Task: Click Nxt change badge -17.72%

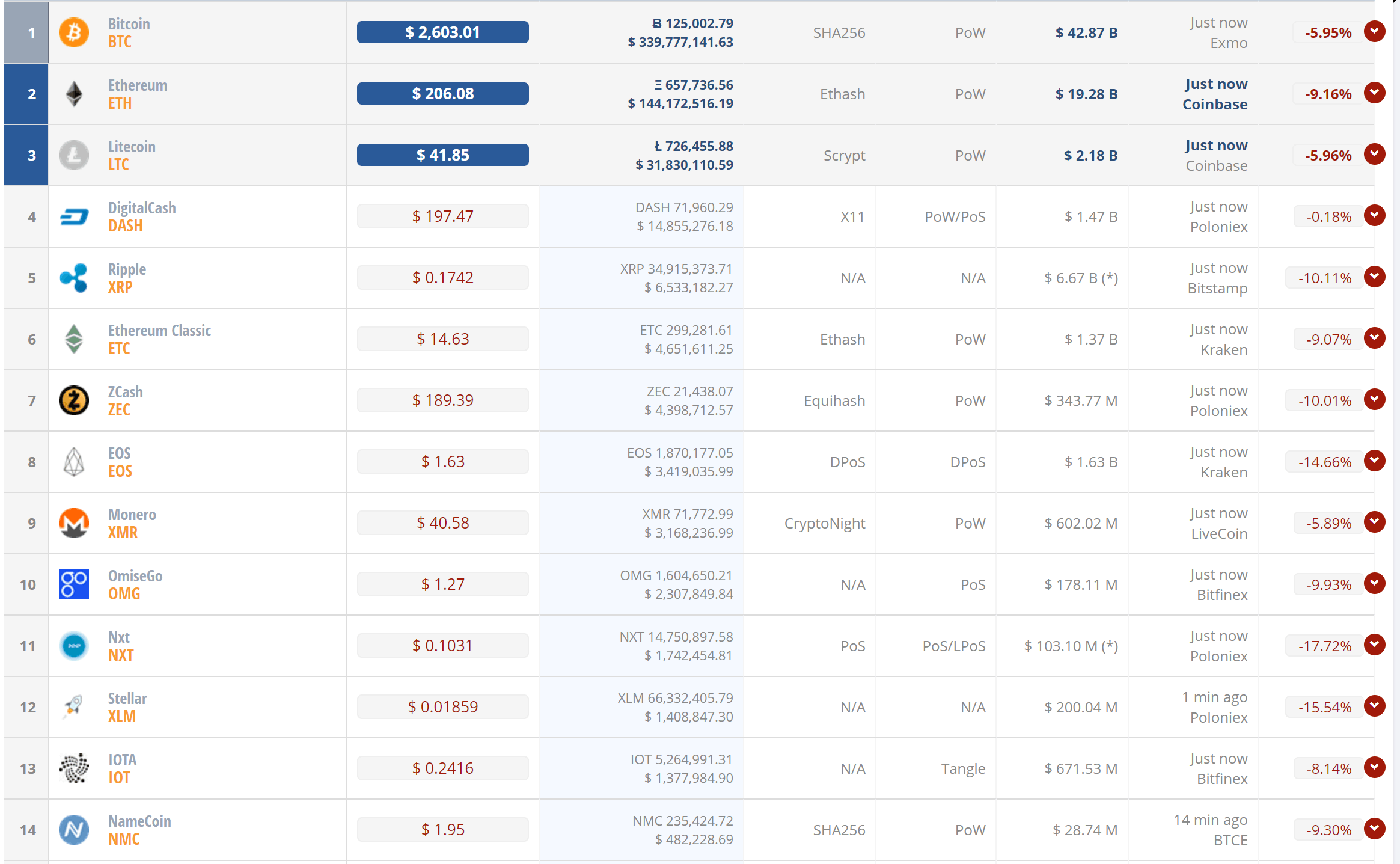Action: point(1324,646)
